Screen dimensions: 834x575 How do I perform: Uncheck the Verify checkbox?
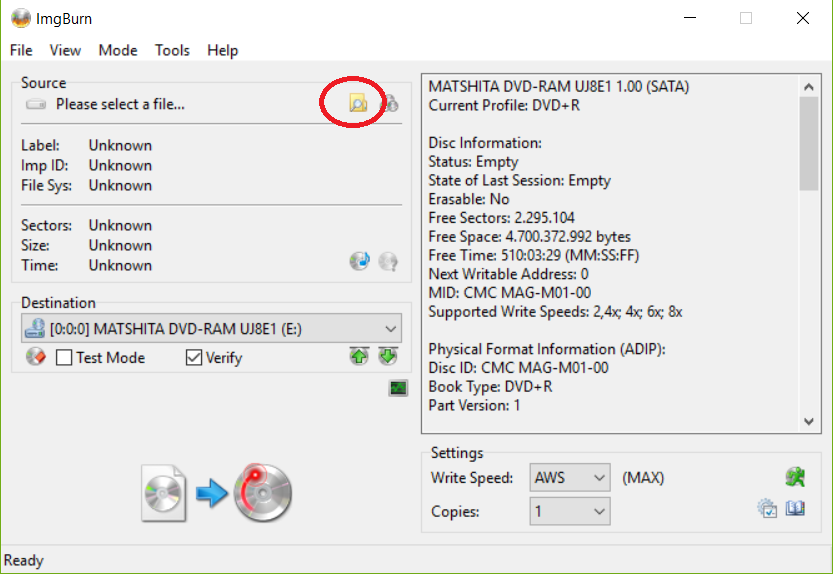coord(194,357)
